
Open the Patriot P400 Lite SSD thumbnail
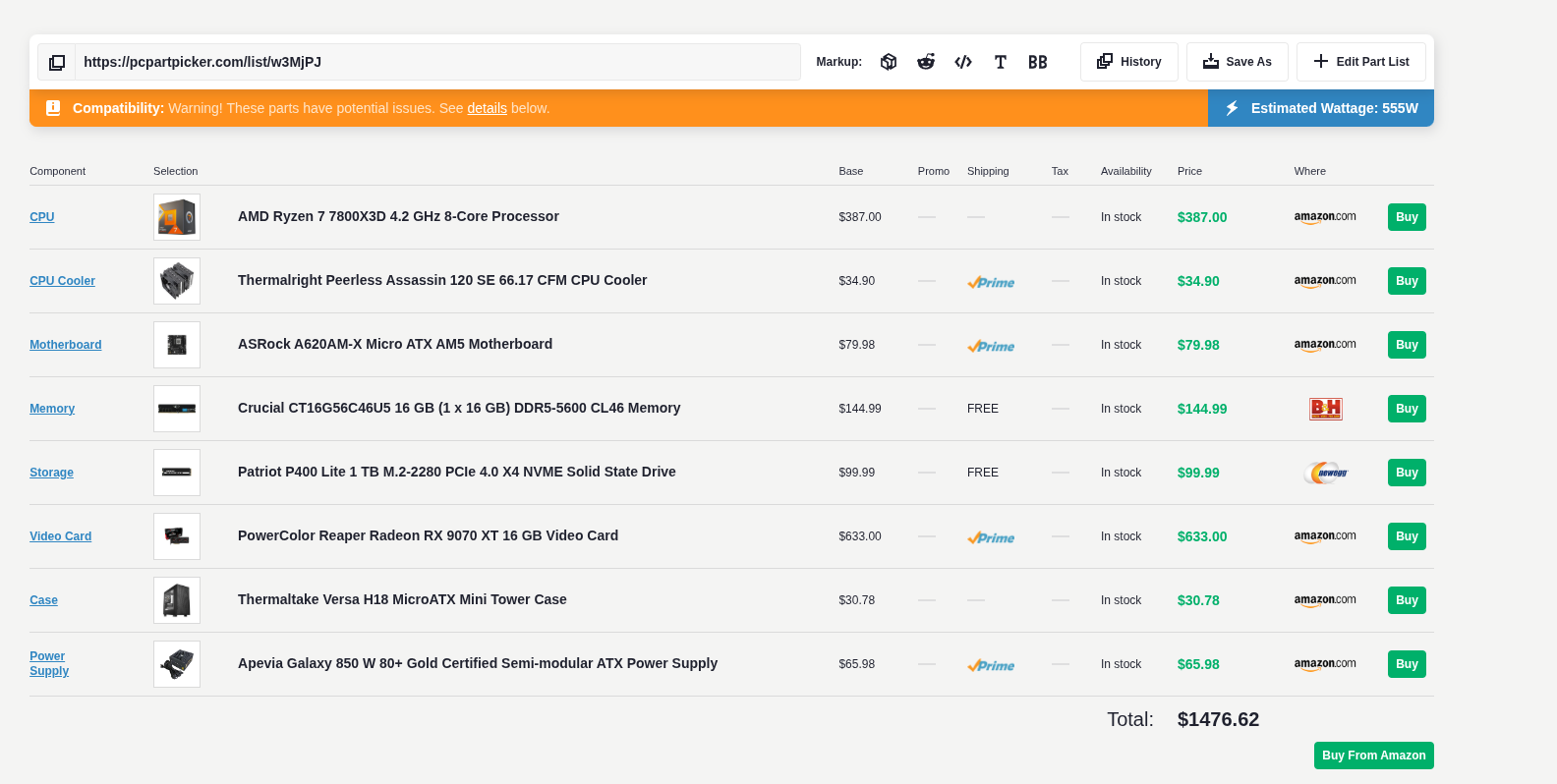click(x=177, y=473)
